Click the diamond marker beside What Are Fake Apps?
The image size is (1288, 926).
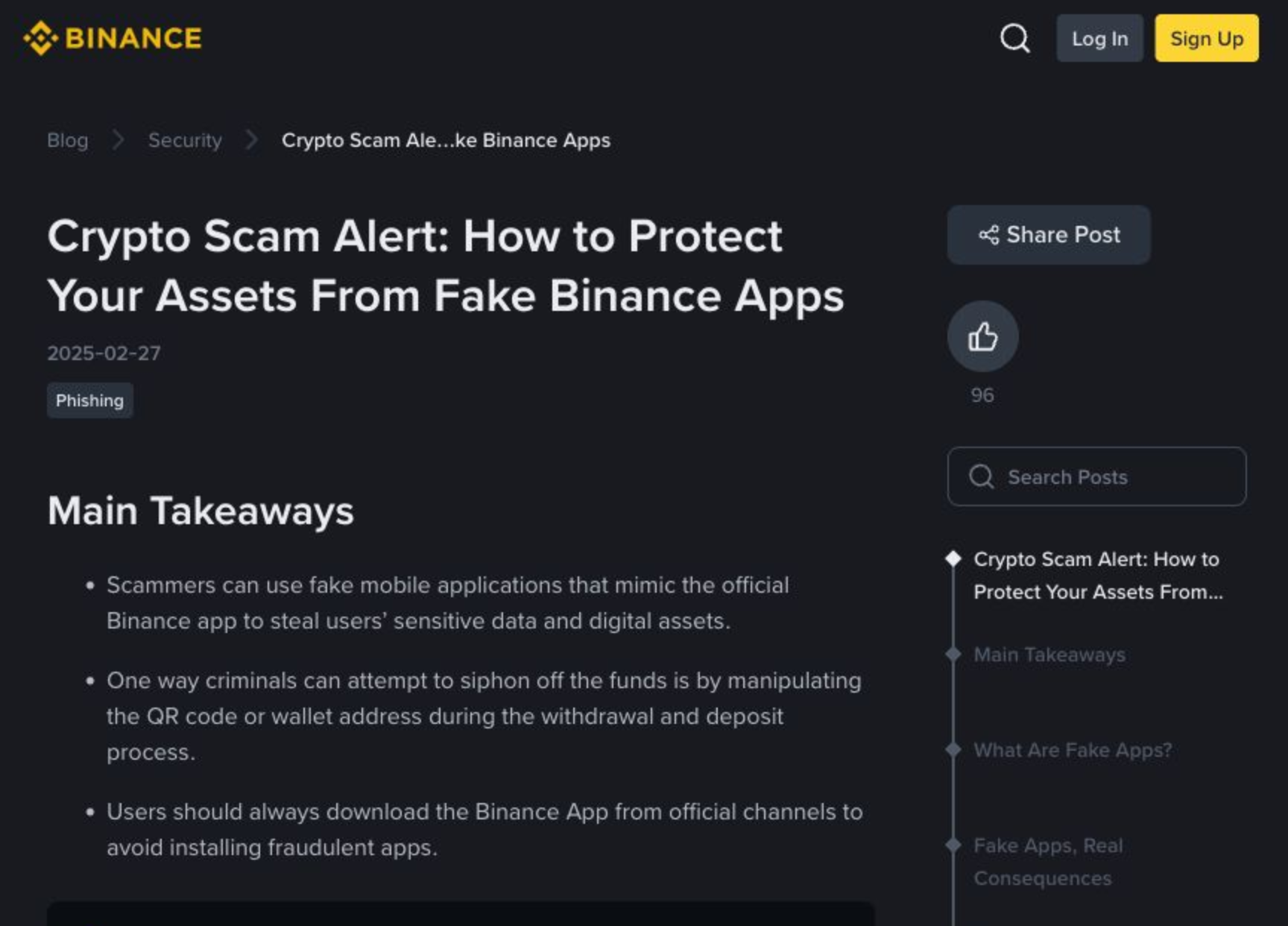(x=953, y=749)
